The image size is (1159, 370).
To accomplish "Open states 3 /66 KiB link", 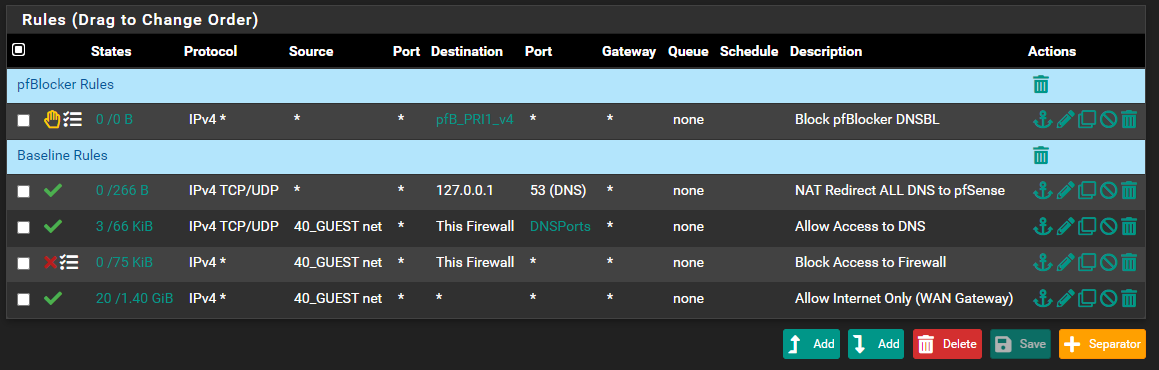I will [x=124, y=227].
